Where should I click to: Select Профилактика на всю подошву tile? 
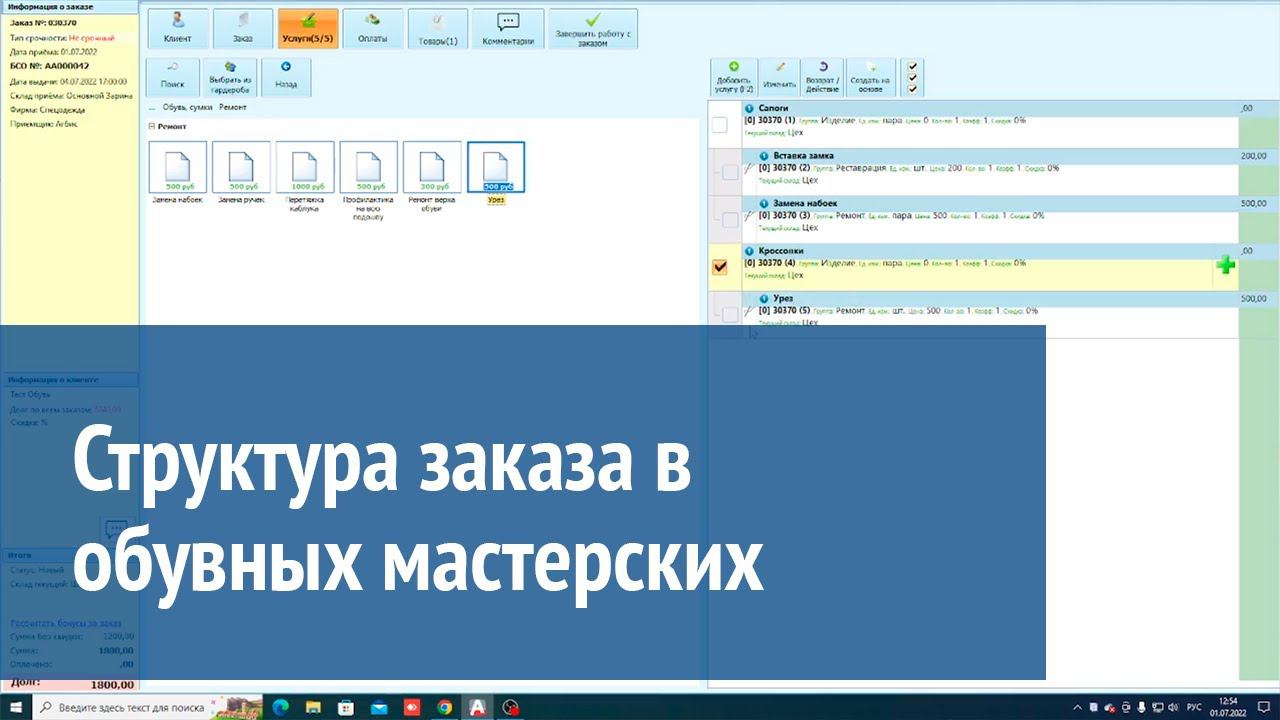click(368, 181)
